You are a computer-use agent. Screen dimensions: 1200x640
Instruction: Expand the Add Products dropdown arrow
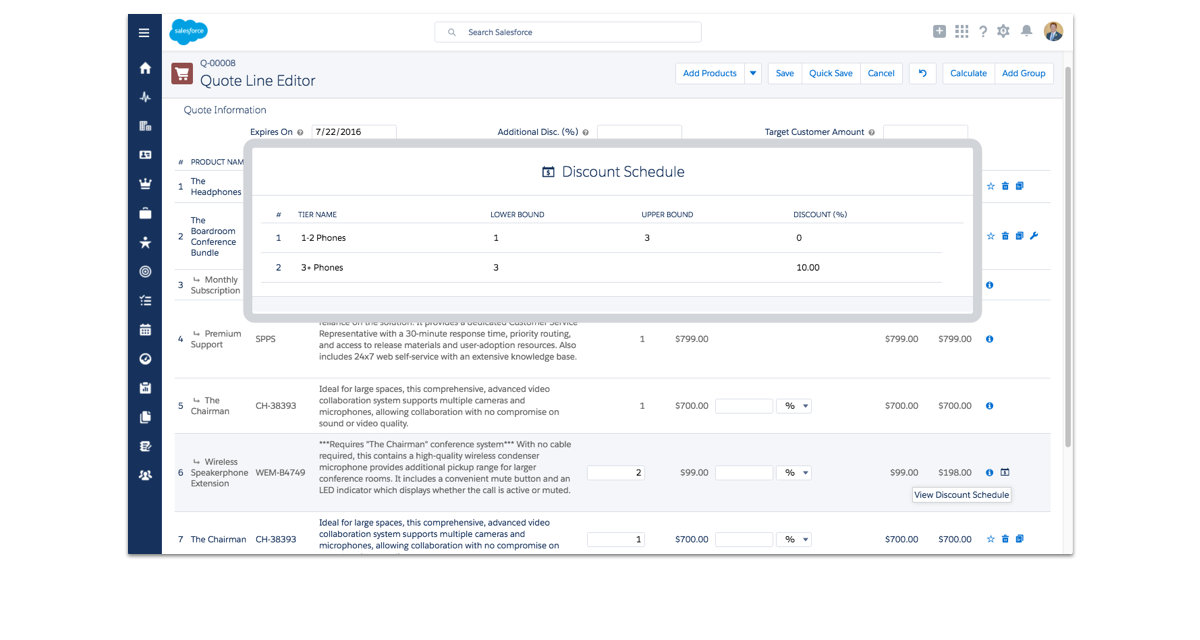pos(753,73)
